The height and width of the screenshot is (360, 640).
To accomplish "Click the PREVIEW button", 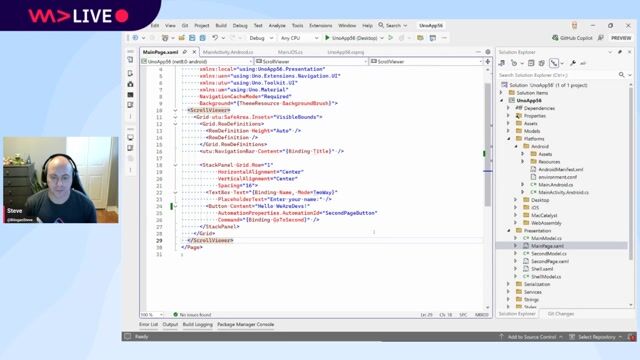I will click(621, 38).
